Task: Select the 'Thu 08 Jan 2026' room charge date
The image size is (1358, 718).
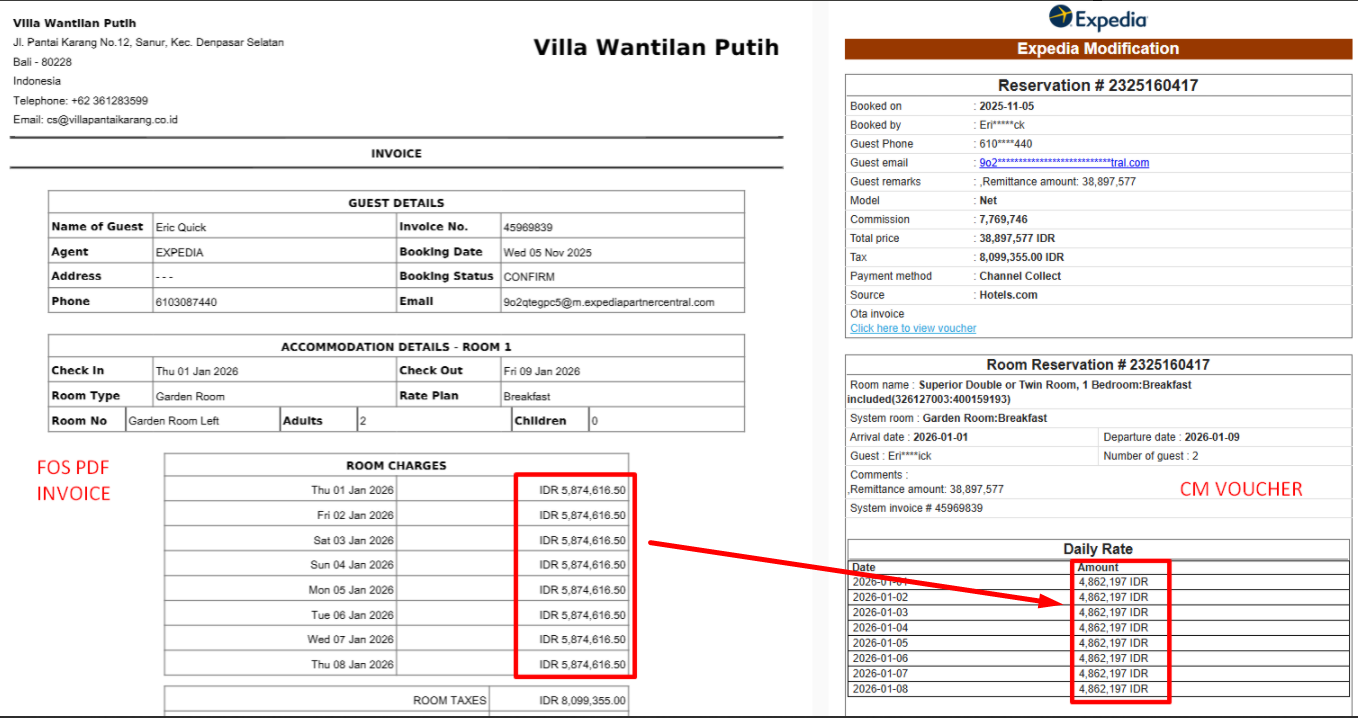Action: (x=353, y=665)
